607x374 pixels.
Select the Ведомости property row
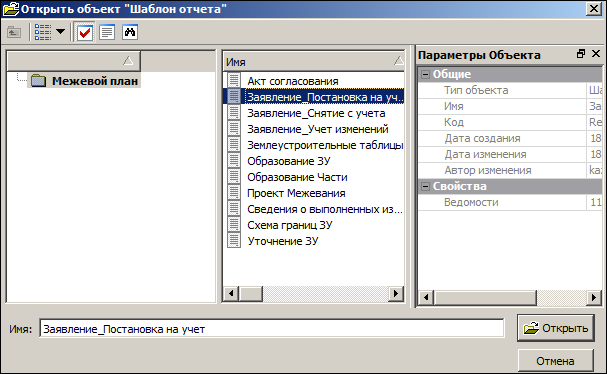[510, 202]
